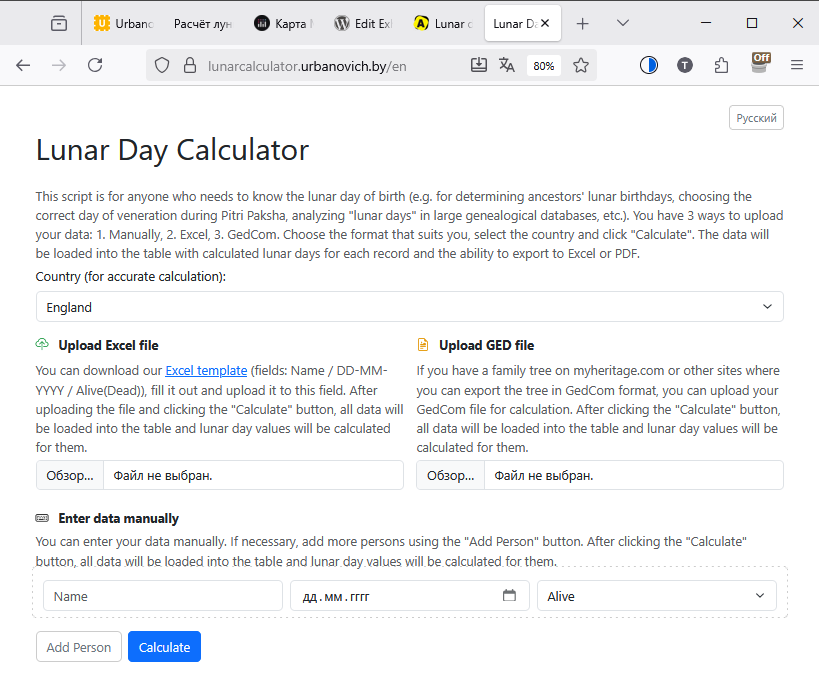Image resolution: width=819 pixels, height=691 pixels.
Task: Expand the list all tabs chevron
Action: click(x=623, y=23)
